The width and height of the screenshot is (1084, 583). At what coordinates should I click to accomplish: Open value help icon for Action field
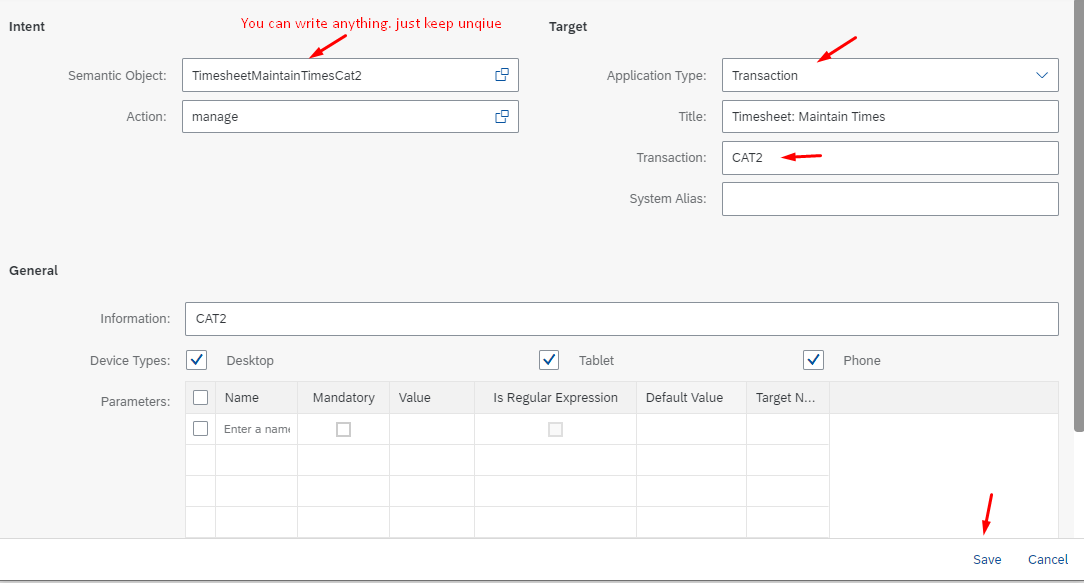coord(502,116)
